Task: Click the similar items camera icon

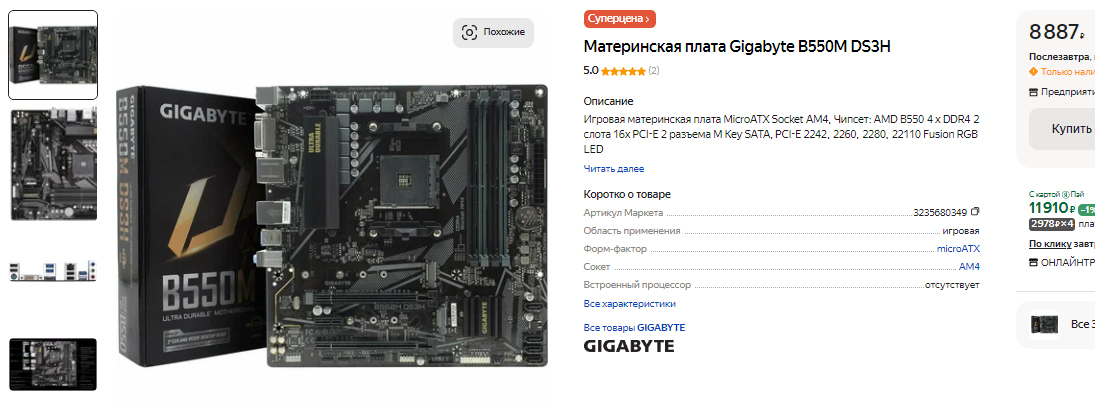Action: point(469,32)
